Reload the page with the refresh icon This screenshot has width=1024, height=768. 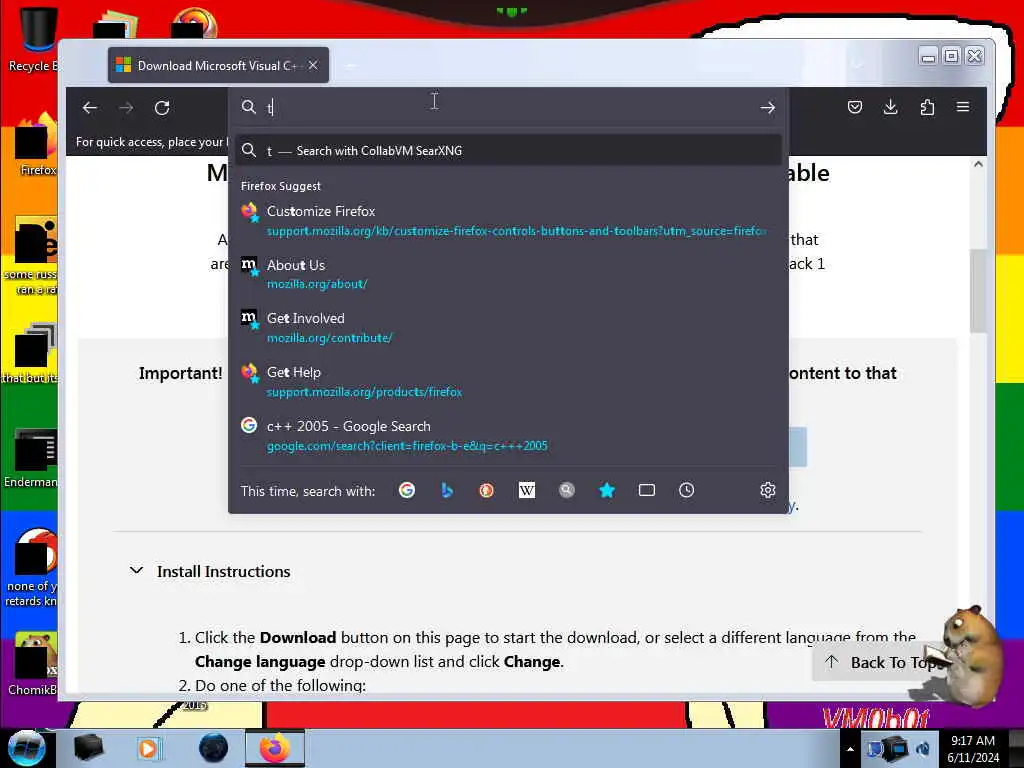click(162, 108)
